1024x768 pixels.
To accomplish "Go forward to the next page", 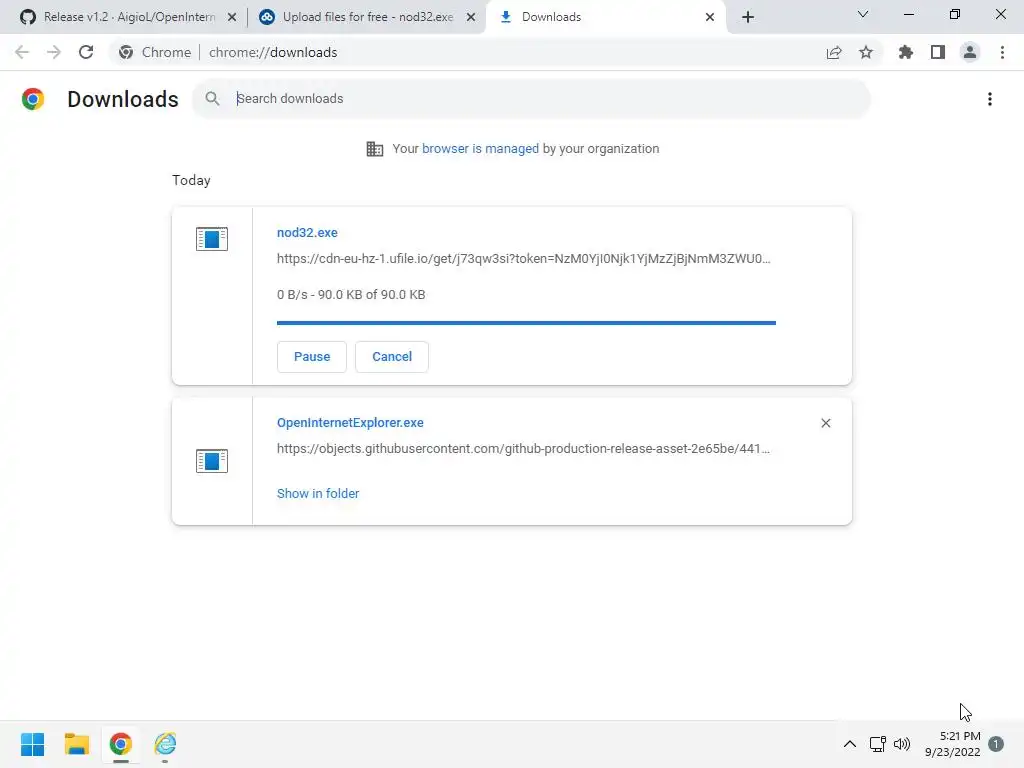I will [x=54, y=52].
